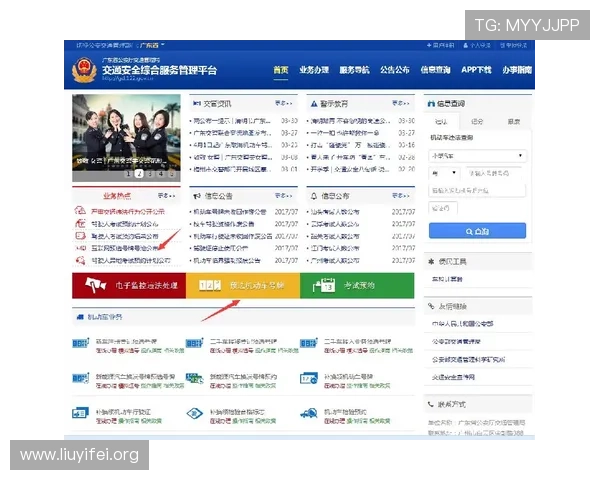Screen dimensions: 600x480
Task: Click the 机动车检验预约 car-magnifier icon
Action: (x=309, y=414)
